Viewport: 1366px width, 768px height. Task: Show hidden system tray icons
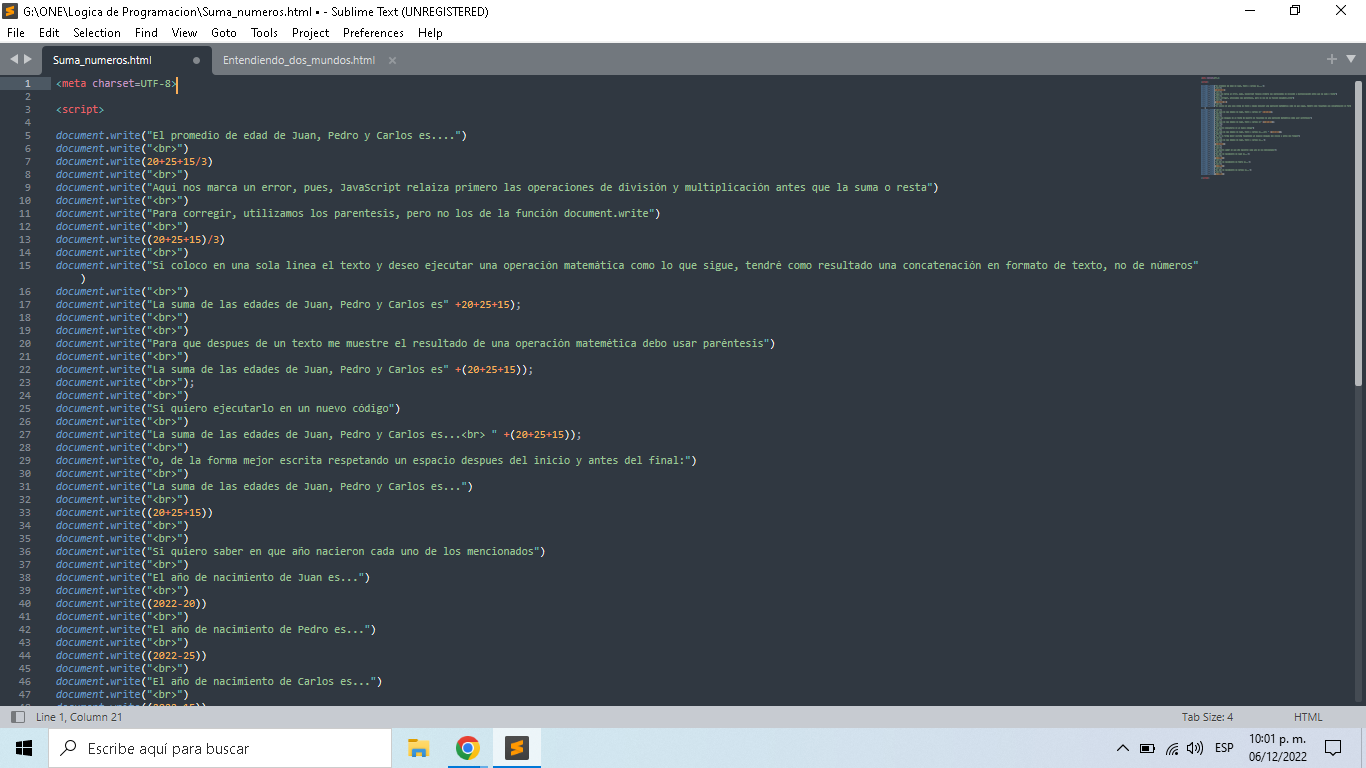[1123, 748]
